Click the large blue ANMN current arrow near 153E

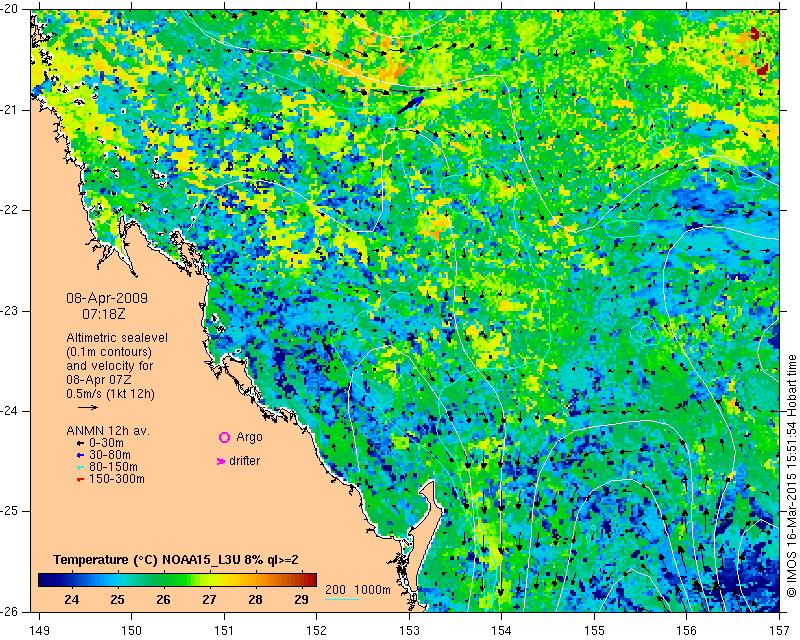tap(410, 105)
